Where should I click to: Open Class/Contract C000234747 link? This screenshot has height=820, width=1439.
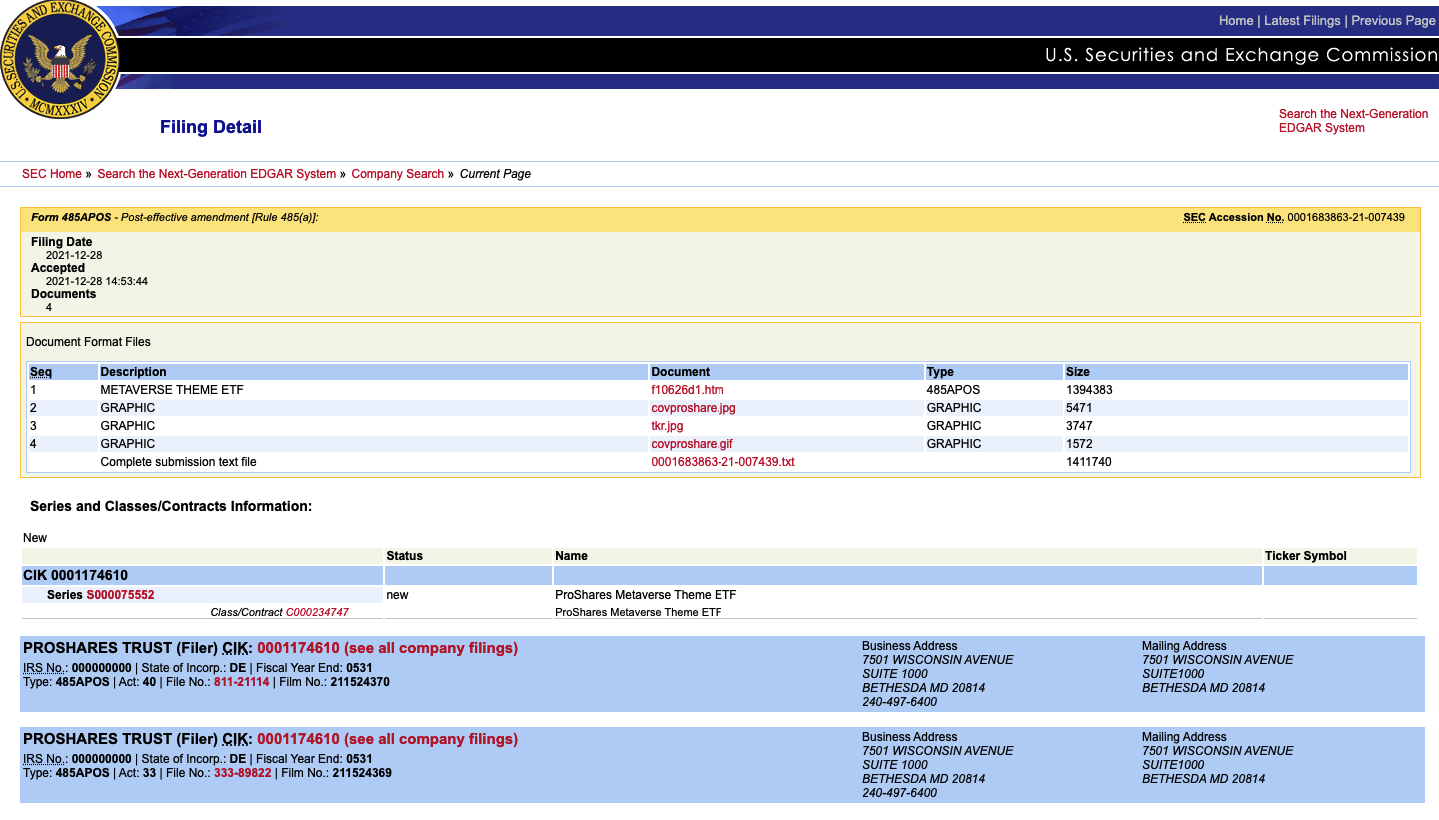coord(317,612)
